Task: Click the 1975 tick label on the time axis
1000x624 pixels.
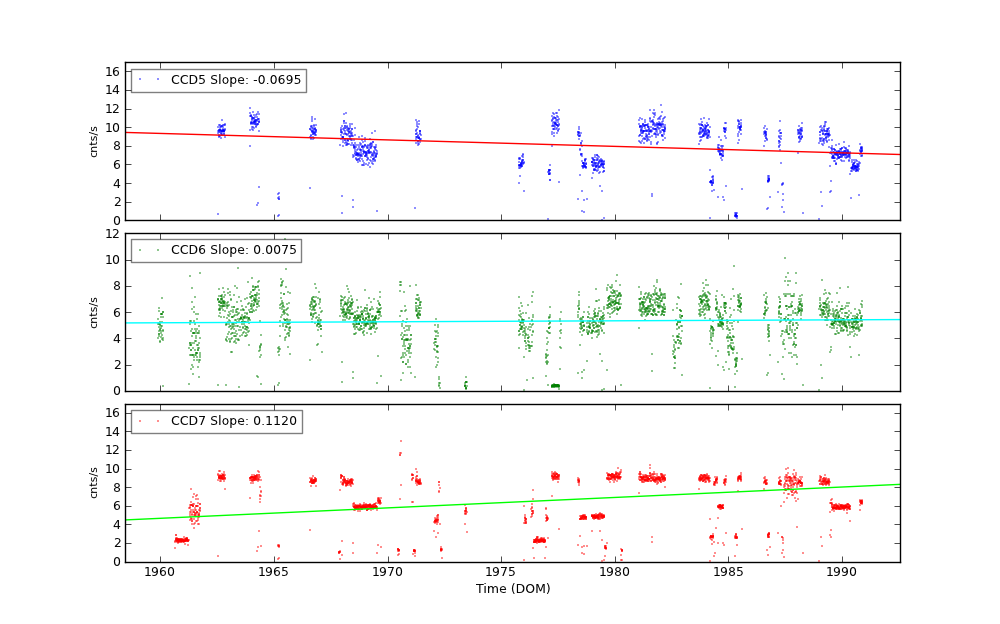Action: (500, 573)
